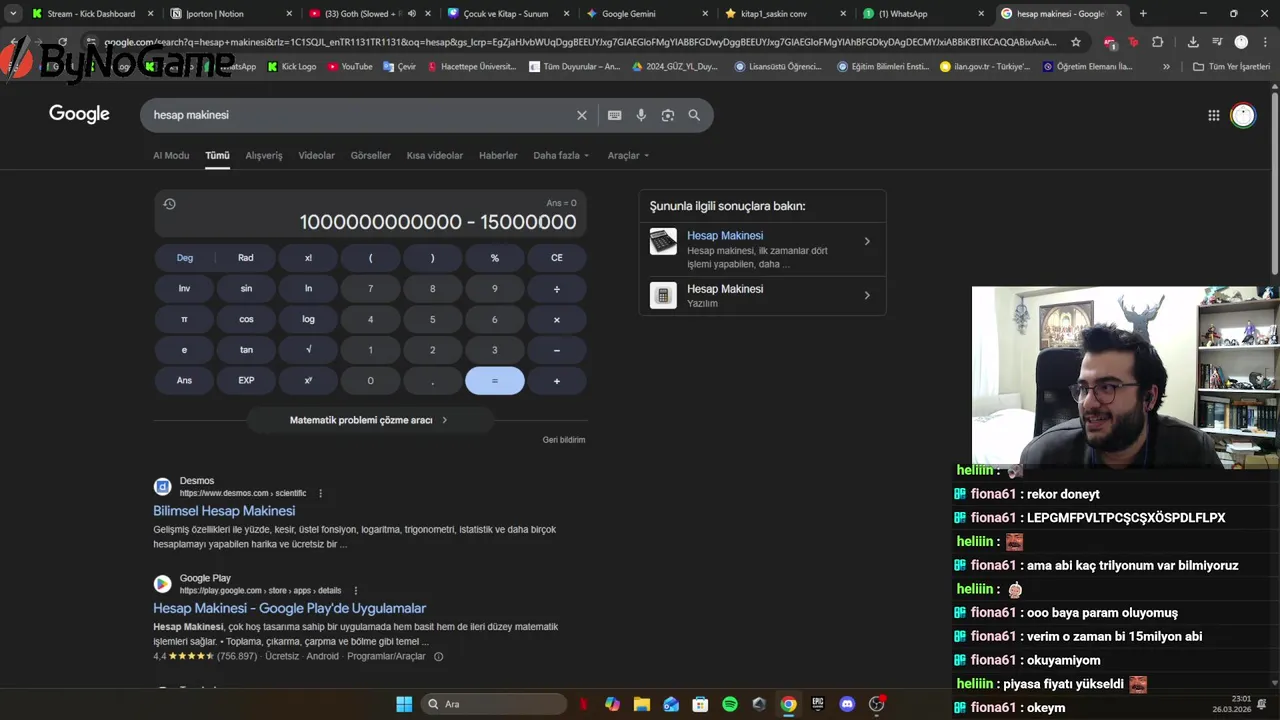This screenshot has width=1280, height=720.
Task: Expand the Araçlar tools dropdown
Action: [628, 156]
